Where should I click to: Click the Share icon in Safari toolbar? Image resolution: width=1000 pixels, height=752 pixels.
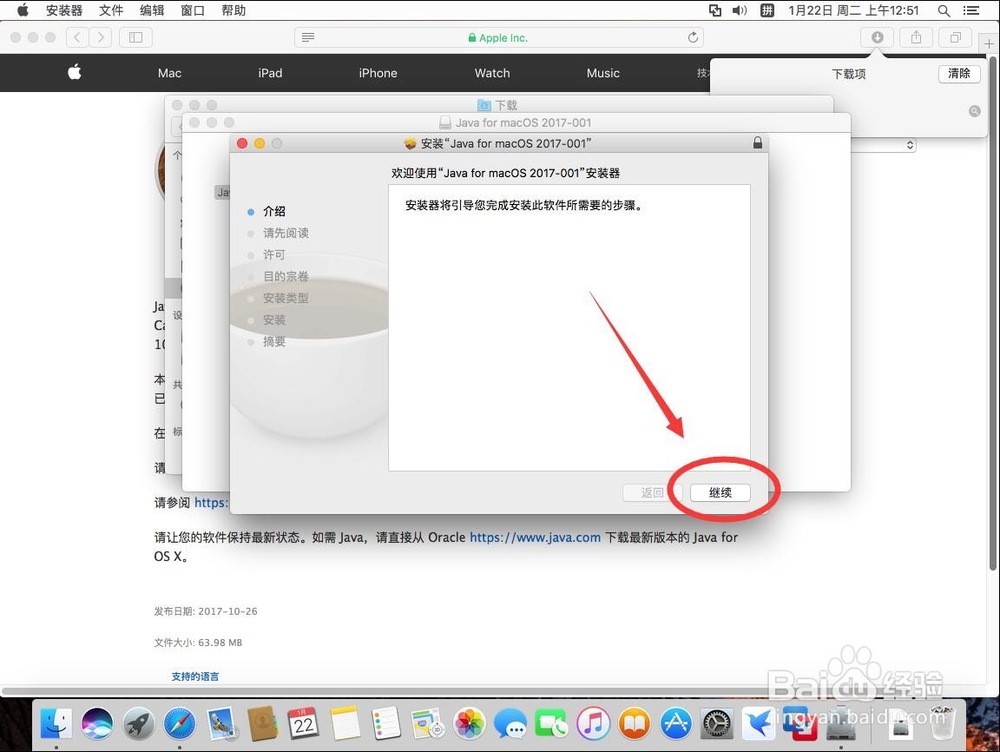point(916,37)
